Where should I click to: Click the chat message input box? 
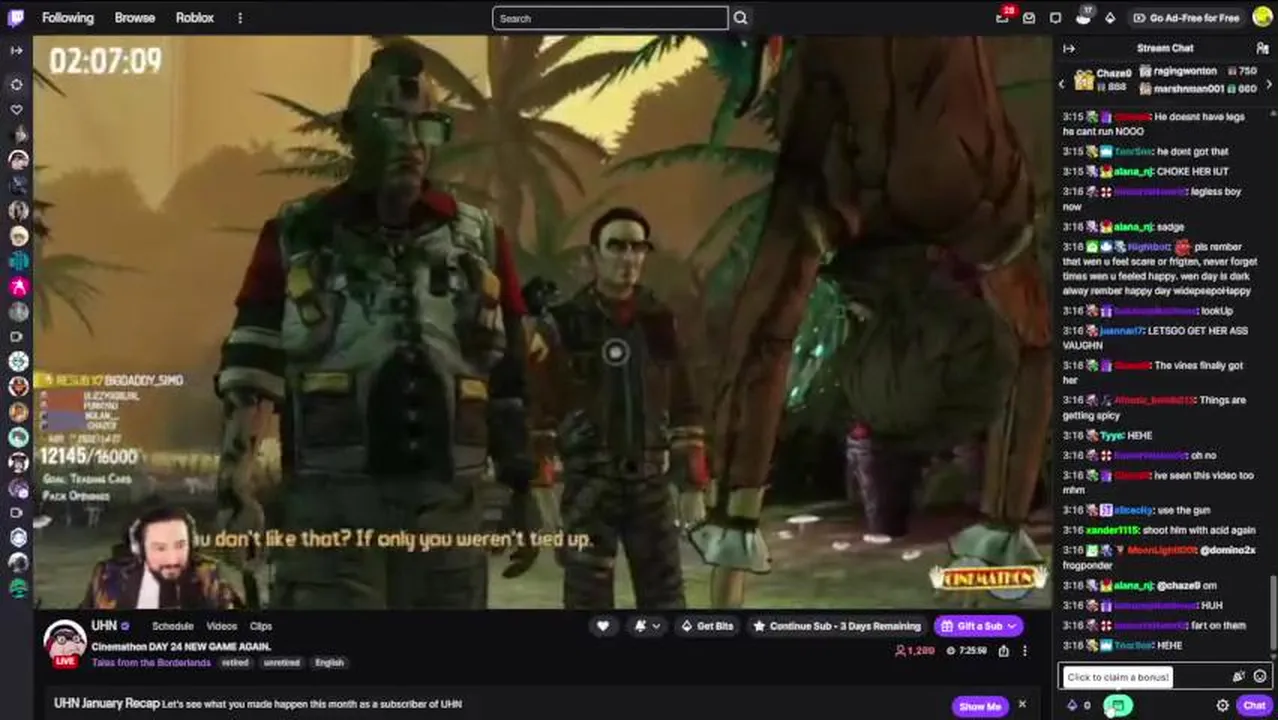point(1165,677)
